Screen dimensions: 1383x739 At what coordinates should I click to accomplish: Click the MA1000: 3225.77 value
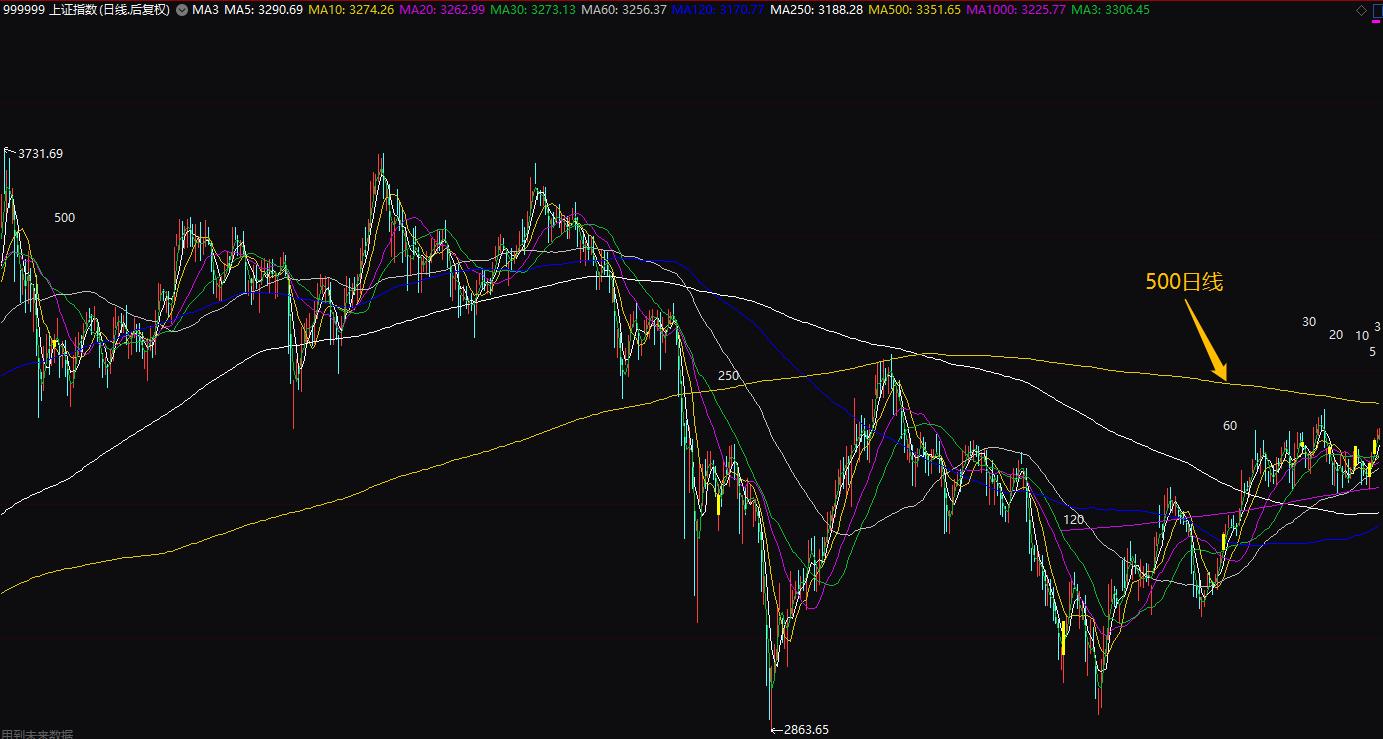[1016, 10]
